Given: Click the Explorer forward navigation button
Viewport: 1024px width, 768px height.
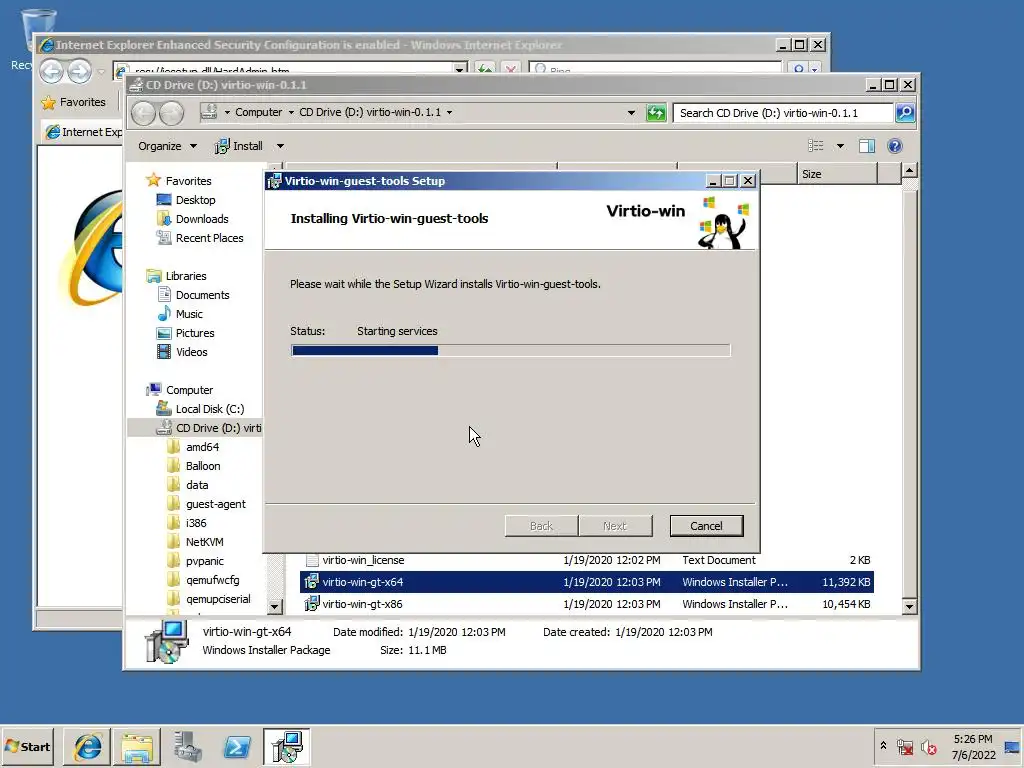Looking at the screenshot, I should pyautogui.click(x=172, y=113).
